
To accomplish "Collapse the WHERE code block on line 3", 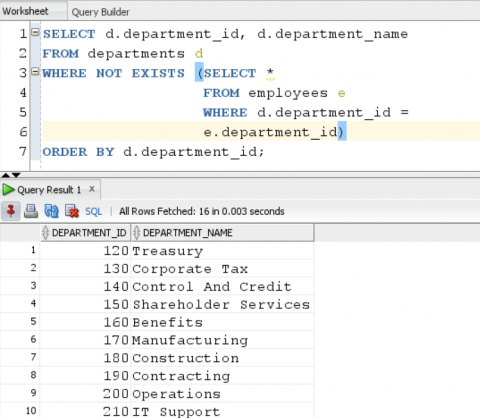I will coord(35,71).
